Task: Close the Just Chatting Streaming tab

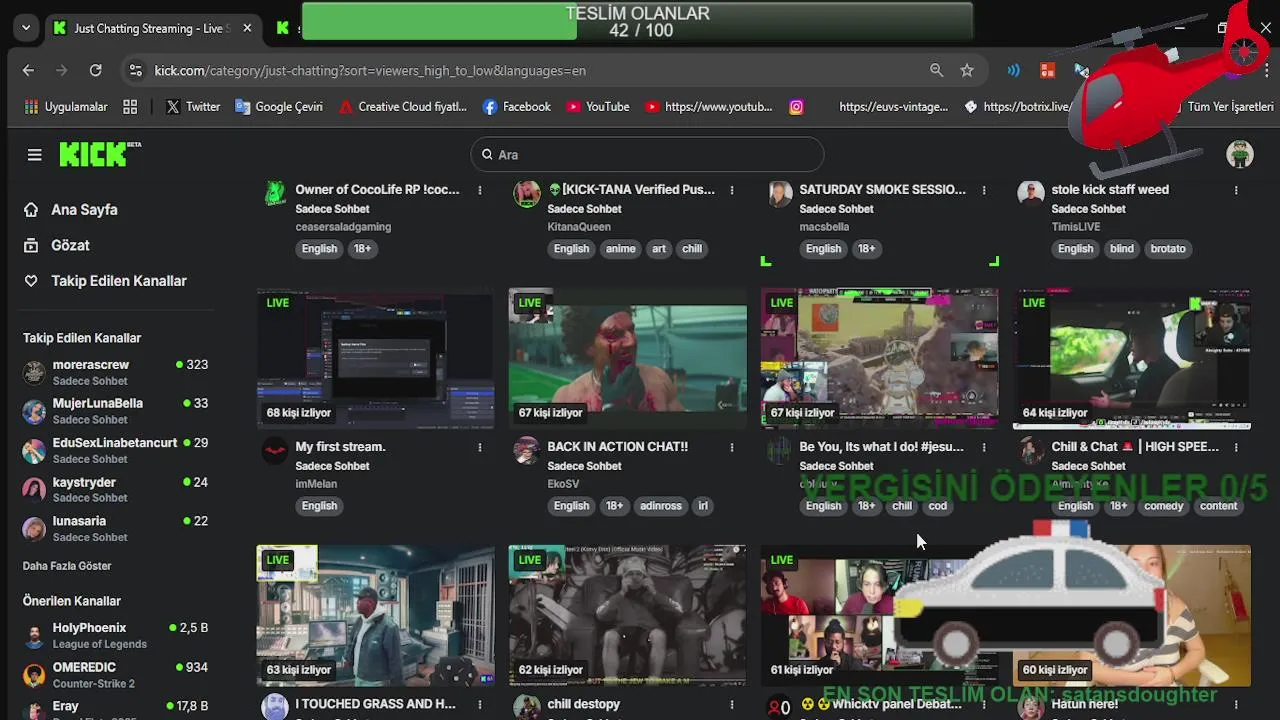Action: pyautogui.click(x=247, y=28)
